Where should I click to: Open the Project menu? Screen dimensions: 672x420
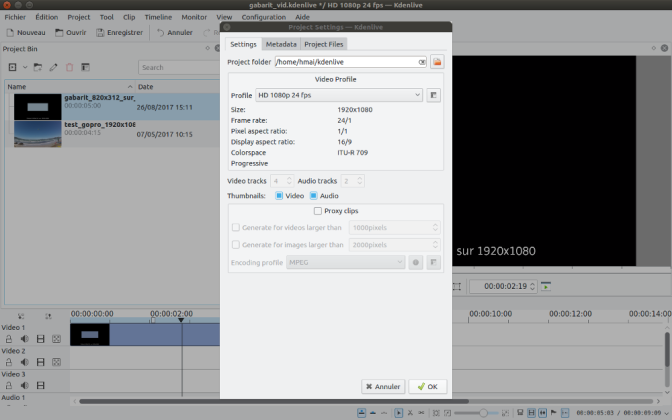click(78, 17)
